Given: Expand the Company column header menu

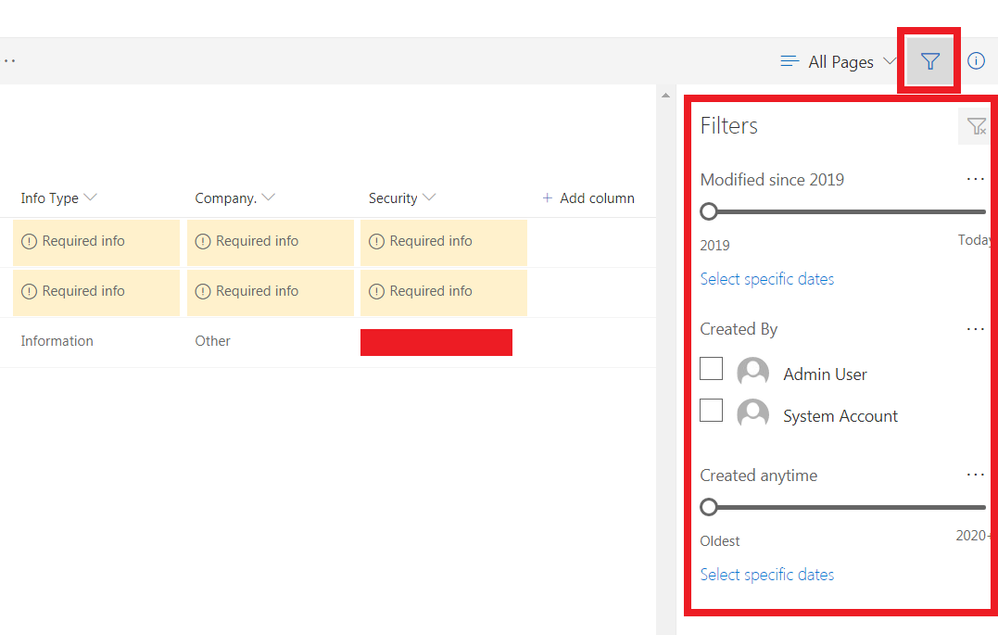Looking at the screenshot, I should pos(234,198).
